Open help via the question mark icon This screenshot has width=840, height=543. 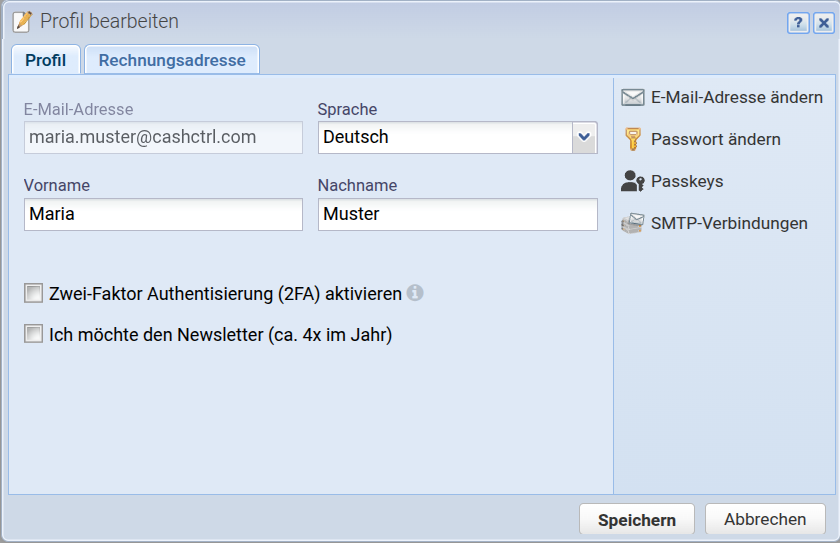[x=798, y=23]
